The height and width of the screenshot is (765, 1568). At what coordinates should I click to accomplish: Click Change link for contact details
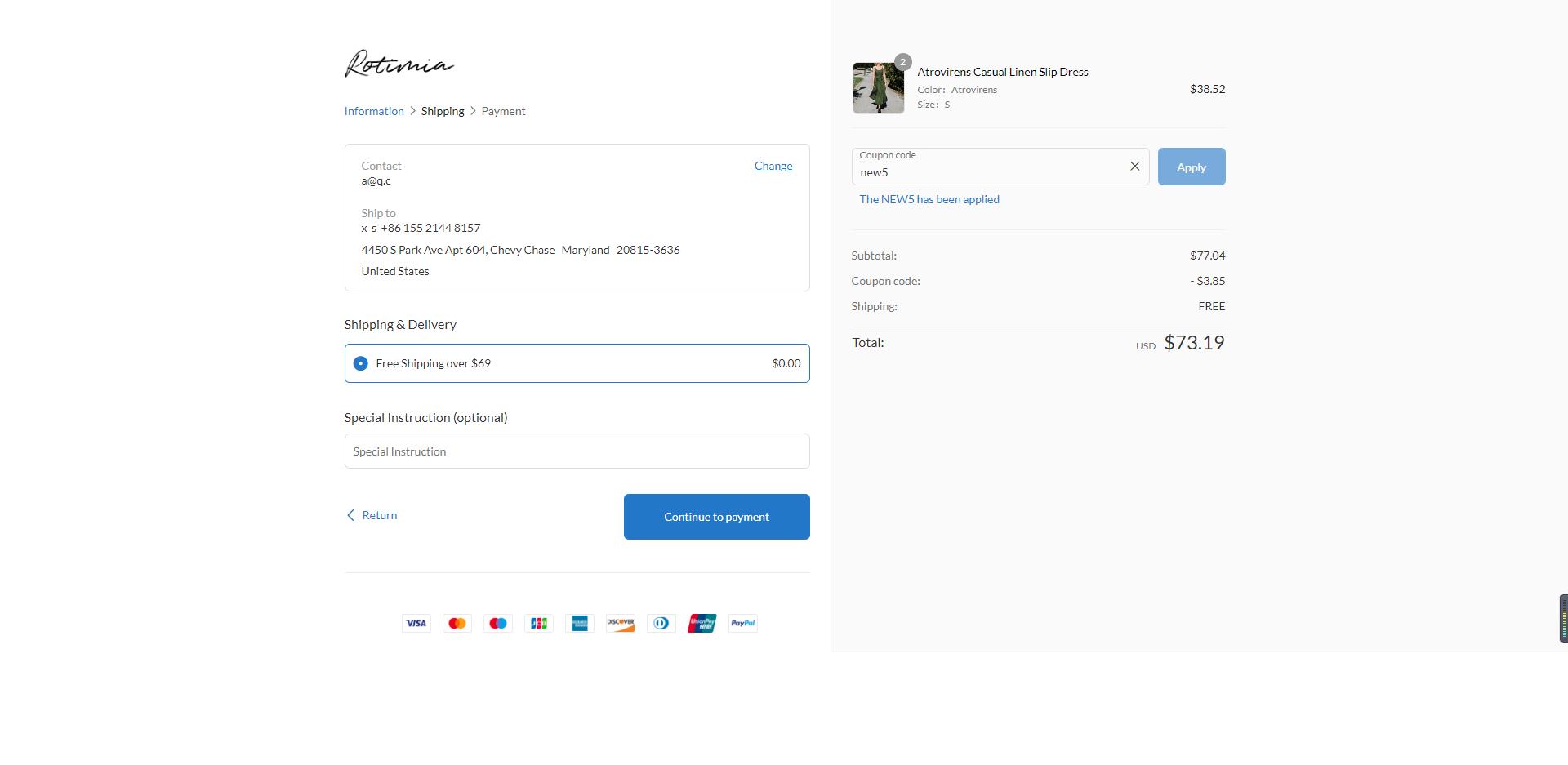pyautogui.click(x=773, y=166)
